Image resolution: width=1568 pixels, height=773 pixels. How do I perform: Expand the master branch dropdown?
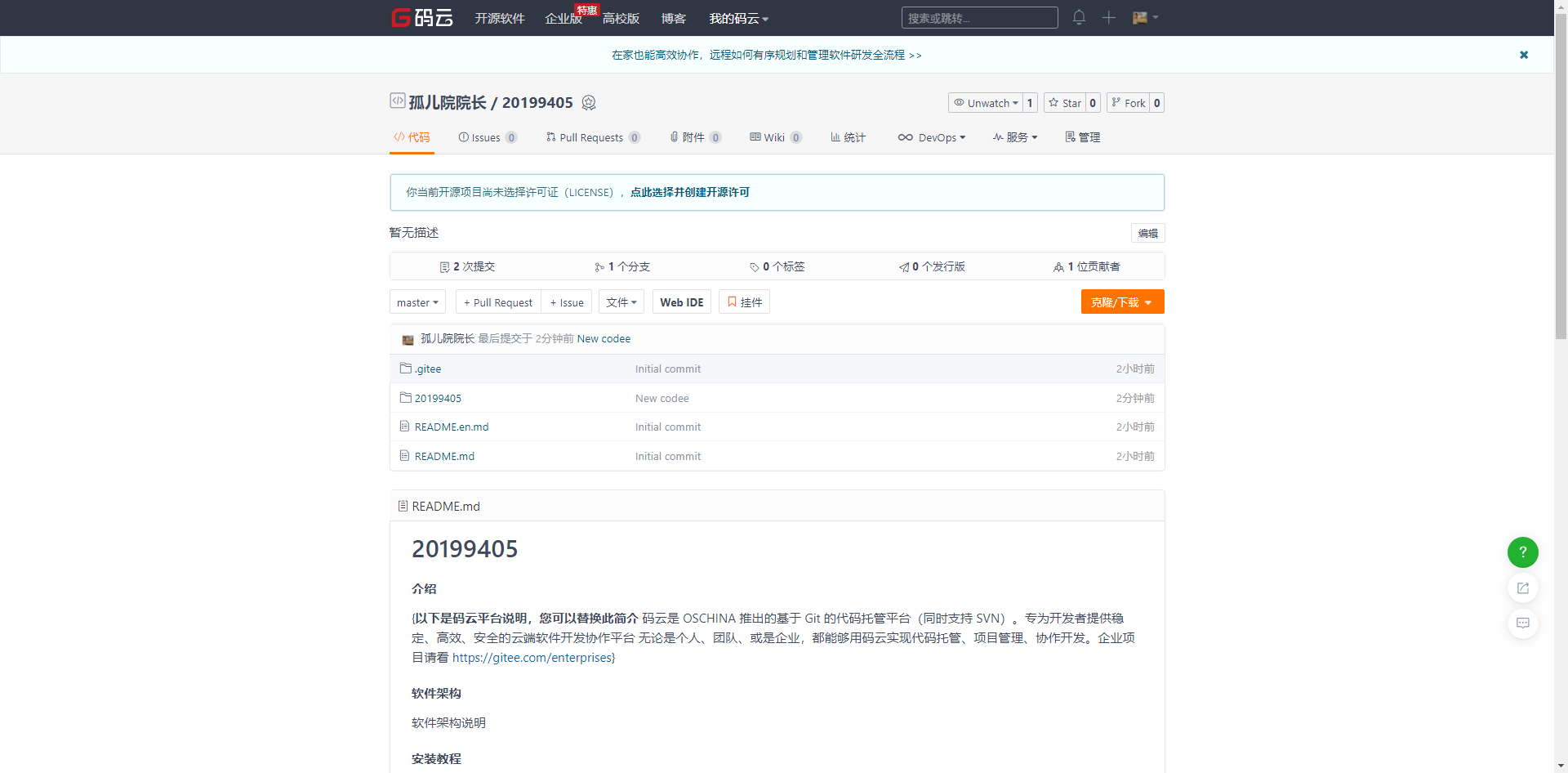pos(417,302)
